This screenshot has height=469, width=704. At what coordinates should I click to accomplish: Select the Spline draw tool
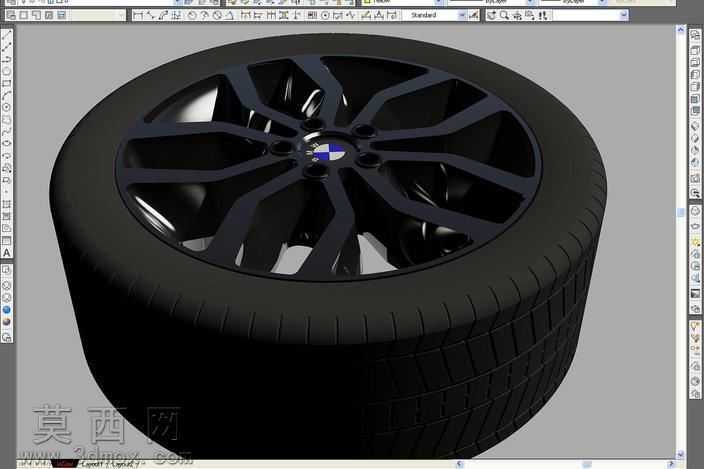[x=7, y=131]
